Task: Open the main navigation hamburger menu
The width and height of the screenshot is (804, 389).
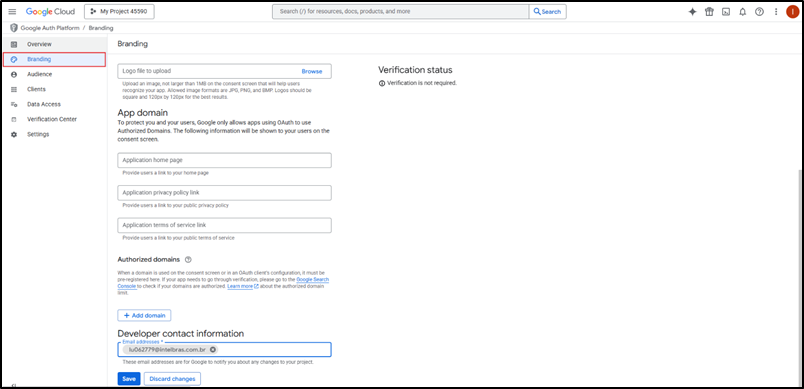Action: tap(12, 11)
